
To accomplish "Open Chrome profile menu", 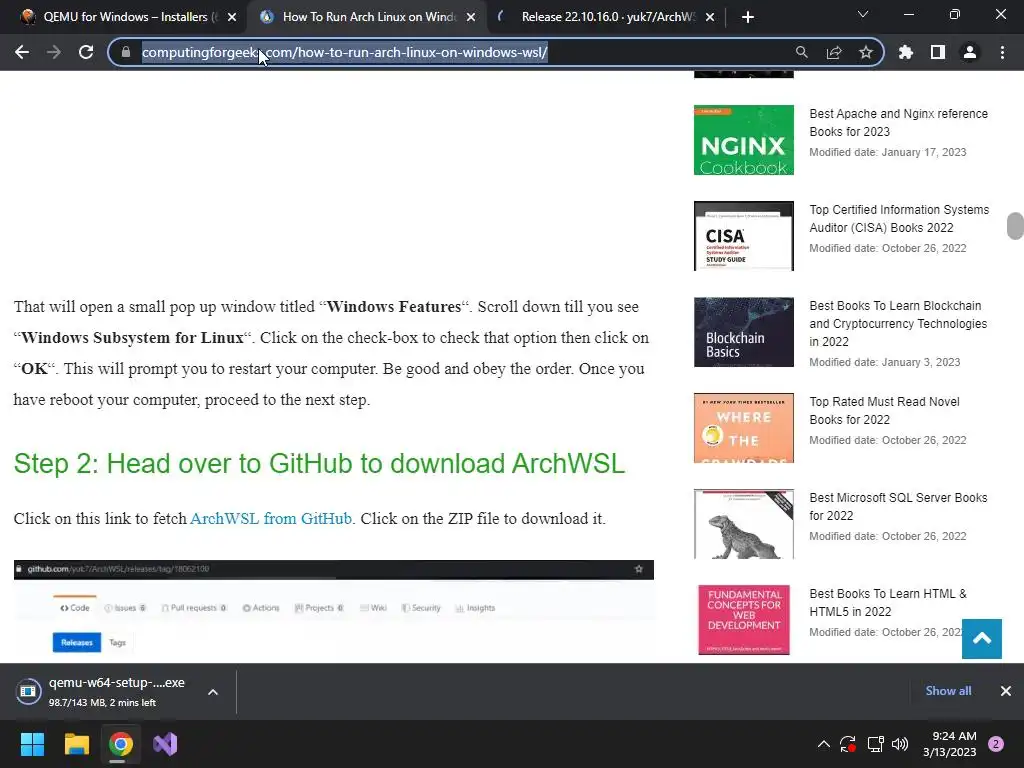I will 970,52.
